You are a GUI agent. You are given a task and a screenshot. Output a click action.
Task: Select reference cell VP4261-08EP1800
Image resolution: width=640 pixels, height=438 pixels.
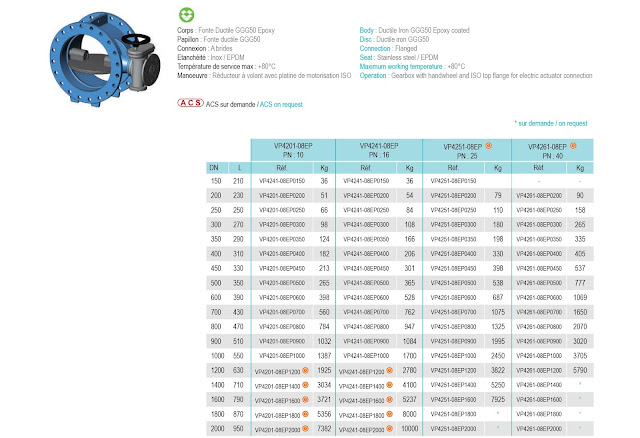click(539, 414)
